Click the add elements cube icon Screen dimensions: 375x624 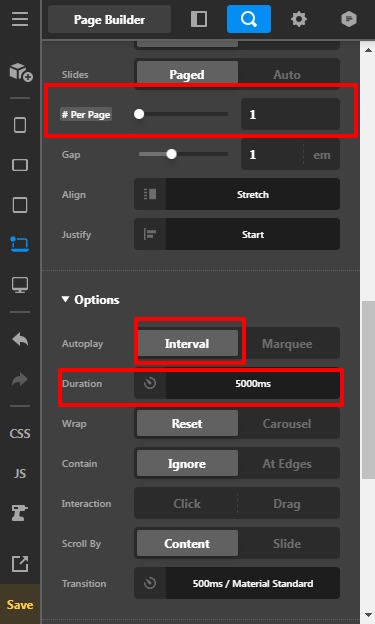tap(21, 72)
